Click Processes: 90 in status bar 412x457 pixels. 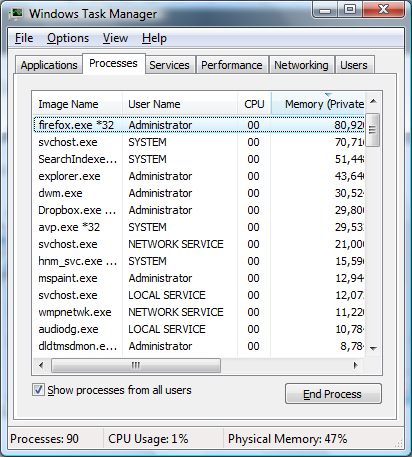coord(45,439)
